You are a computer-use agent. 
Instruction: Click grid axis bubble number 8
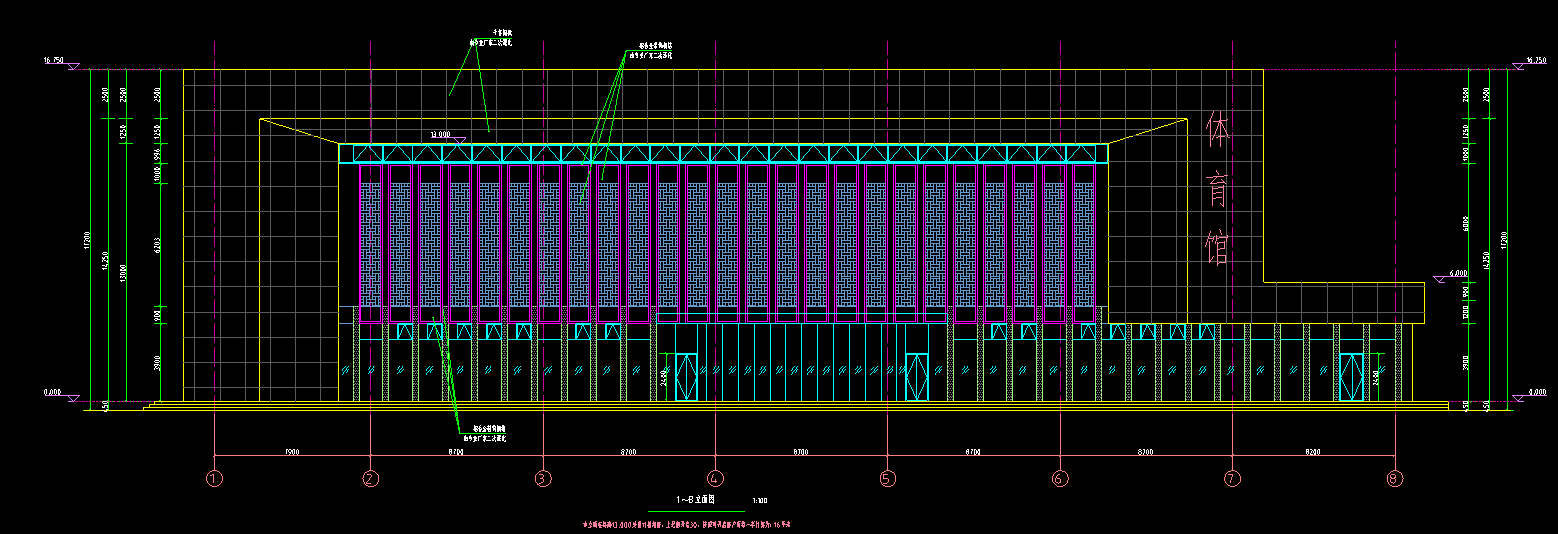[x=1395, y=479]
